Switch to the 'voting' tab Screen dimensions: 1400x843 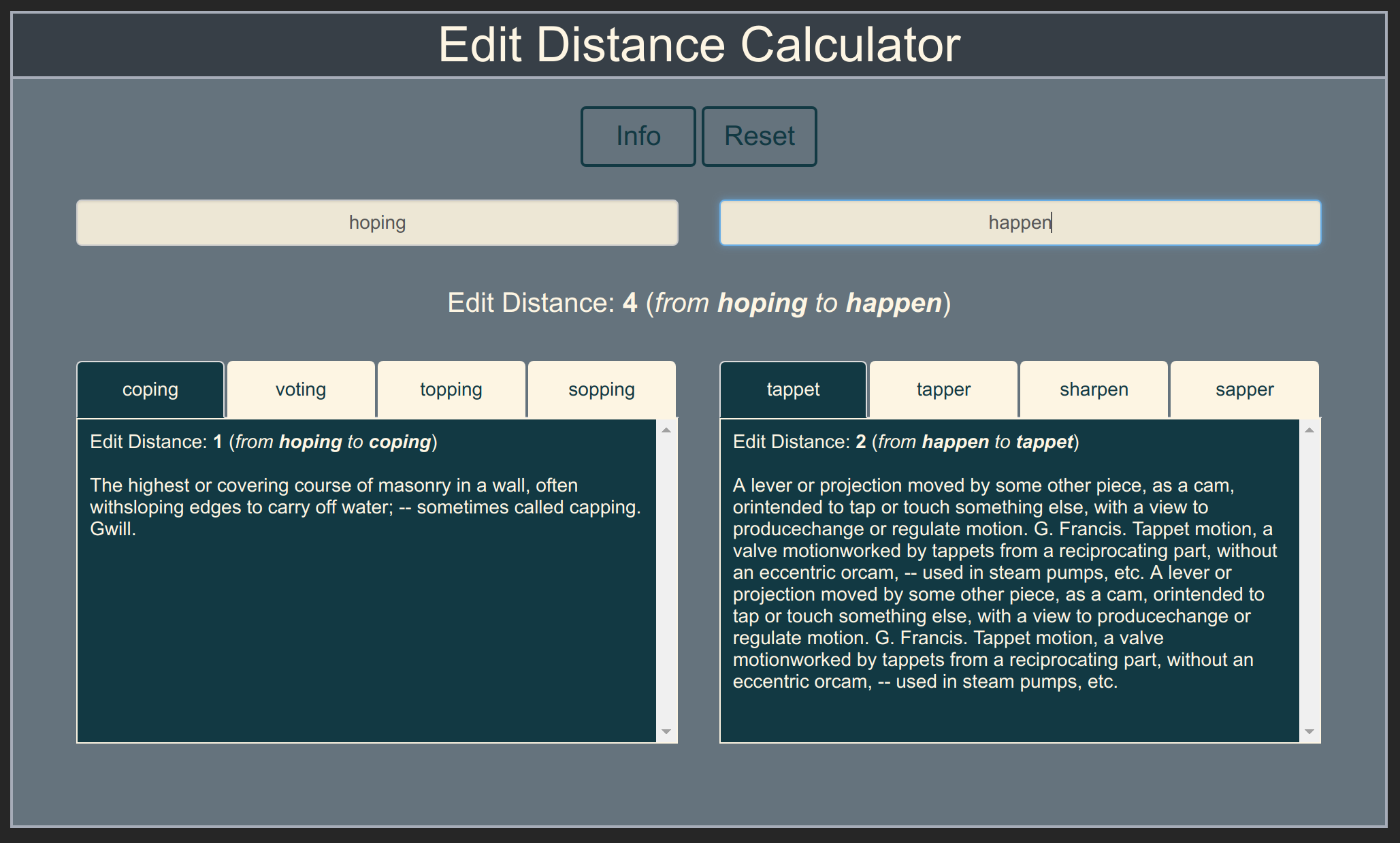(300, 388)
